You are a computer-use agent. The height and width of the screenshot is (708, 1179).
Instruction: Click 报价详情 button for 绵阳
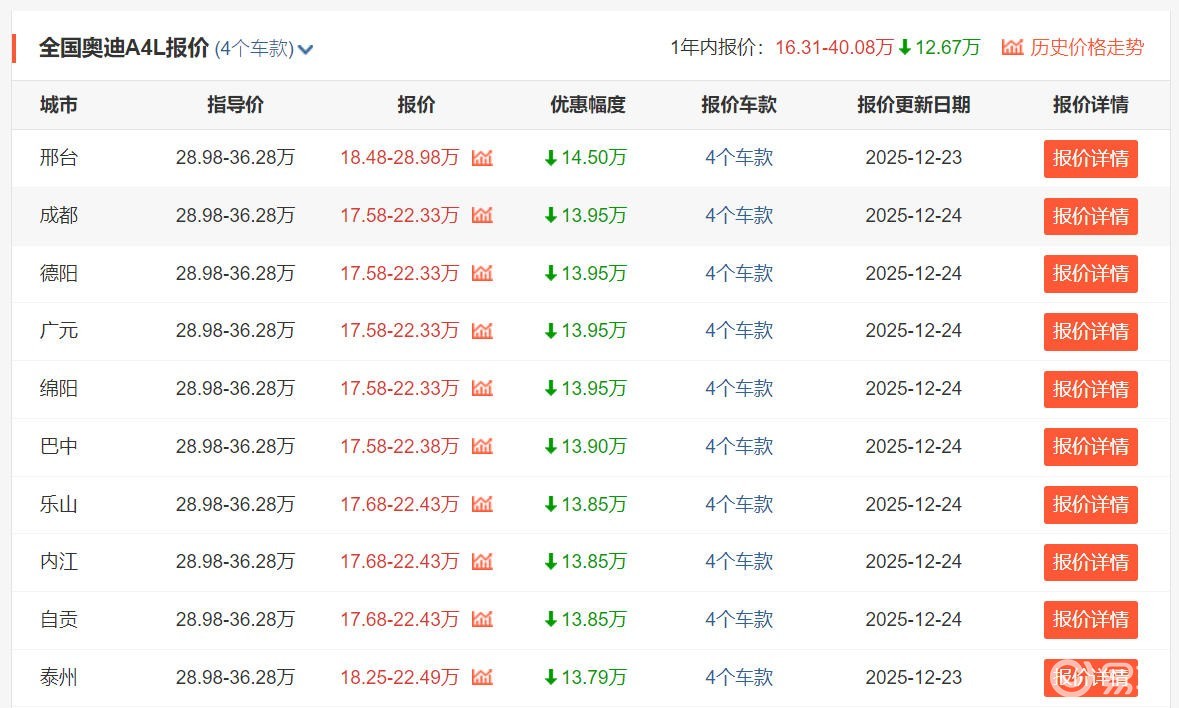click(x=1090, y=389)
